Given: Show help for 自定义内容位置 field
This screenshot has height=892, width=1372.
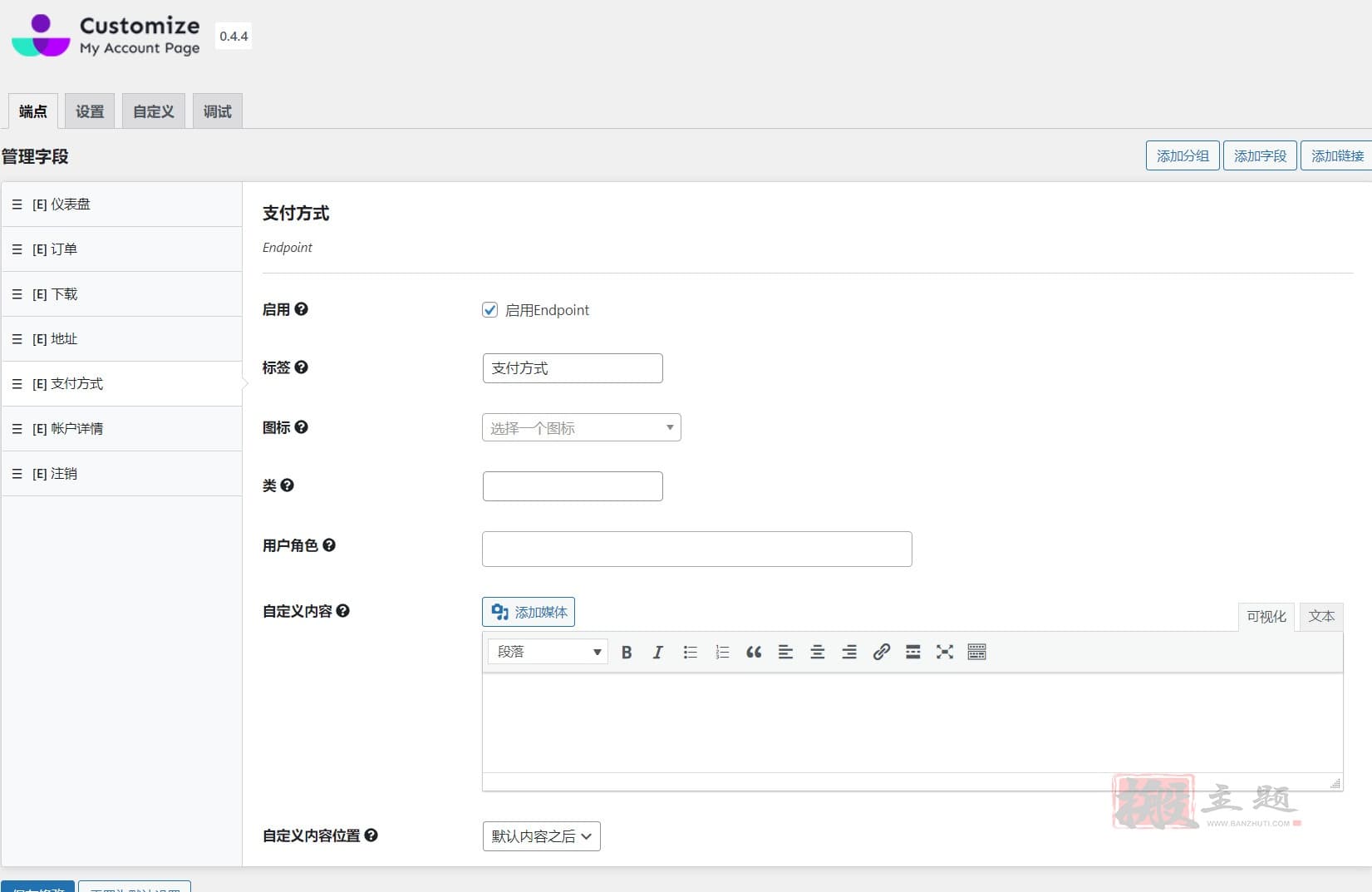Looking at the screenshot, I should point(371,835).
